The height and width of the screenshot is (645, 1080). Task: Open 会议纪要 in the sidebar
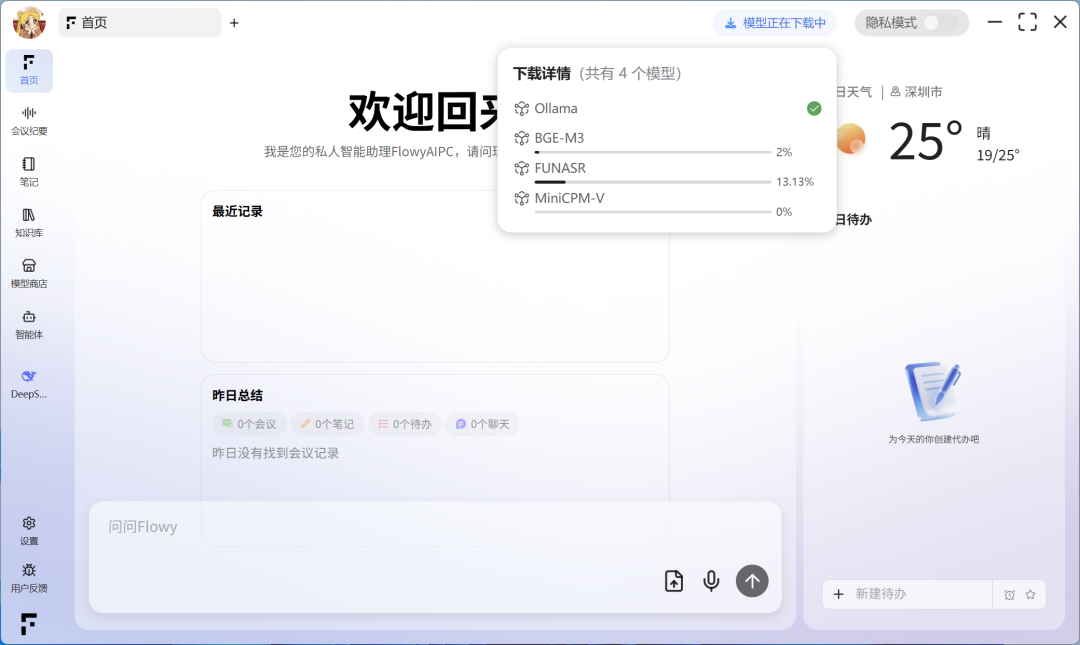pyautogui.click(x=29, y=121)
